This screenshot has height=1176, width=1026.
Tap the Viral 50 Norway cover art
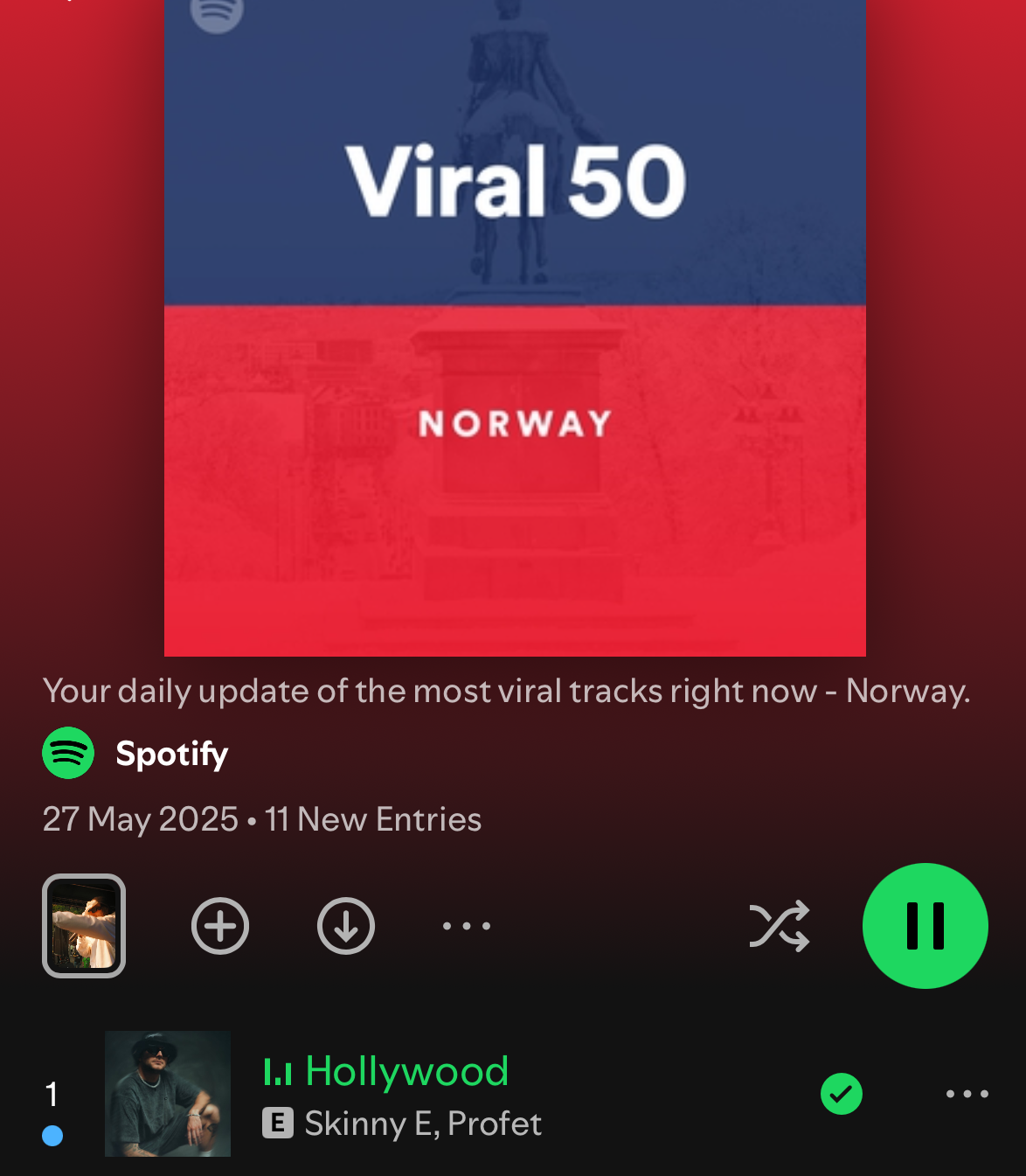click(x=515, y=328)
